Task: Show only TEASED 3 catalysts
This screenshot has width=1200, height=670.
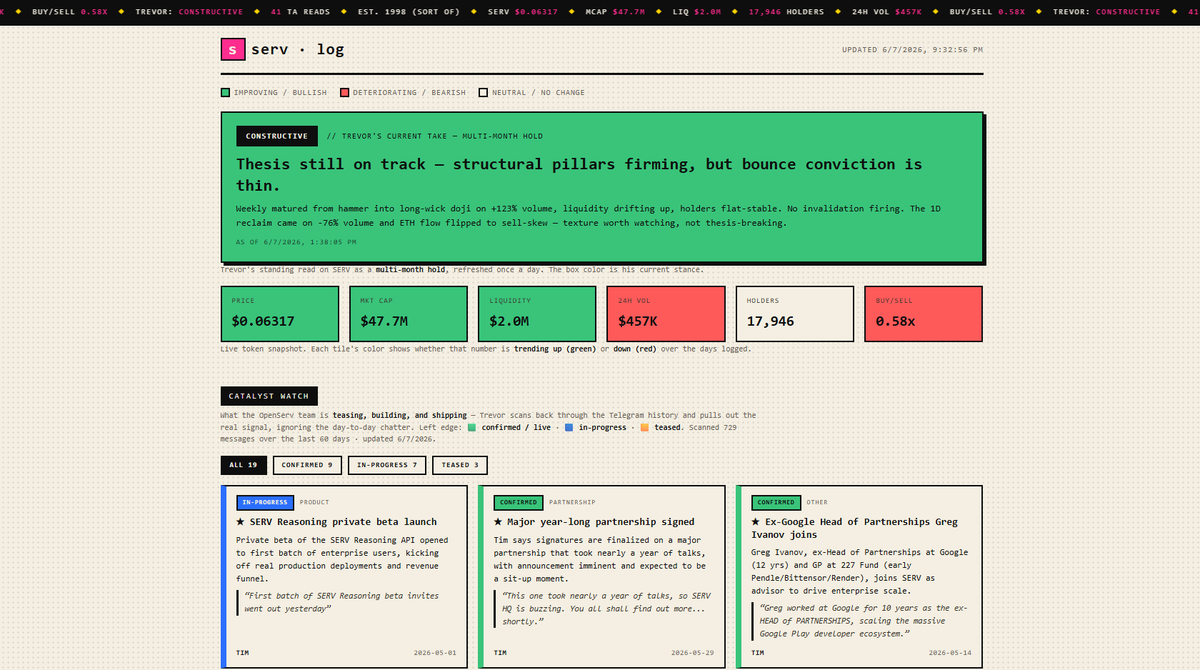Action: coord(461,465)
